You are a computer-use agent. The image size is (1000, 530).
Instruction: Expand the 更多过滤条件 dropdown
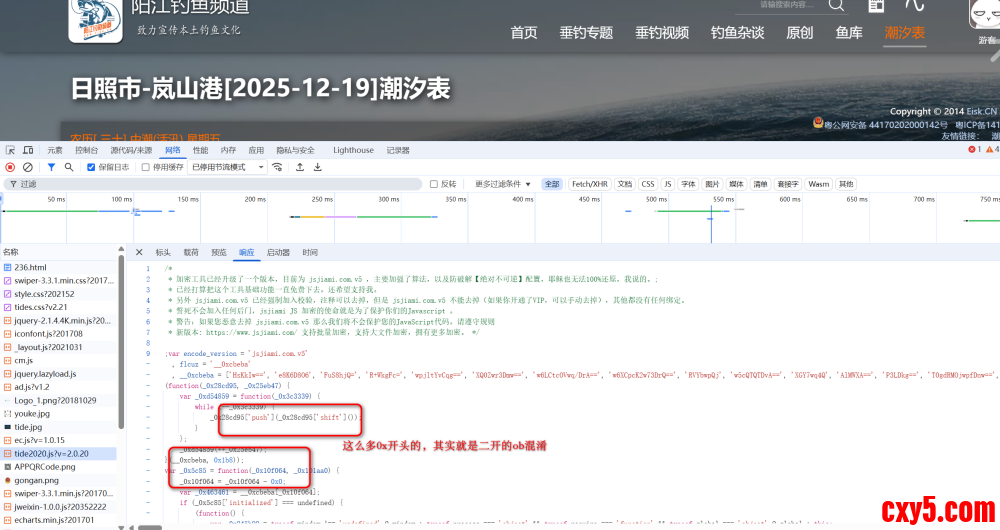point(503,184)
